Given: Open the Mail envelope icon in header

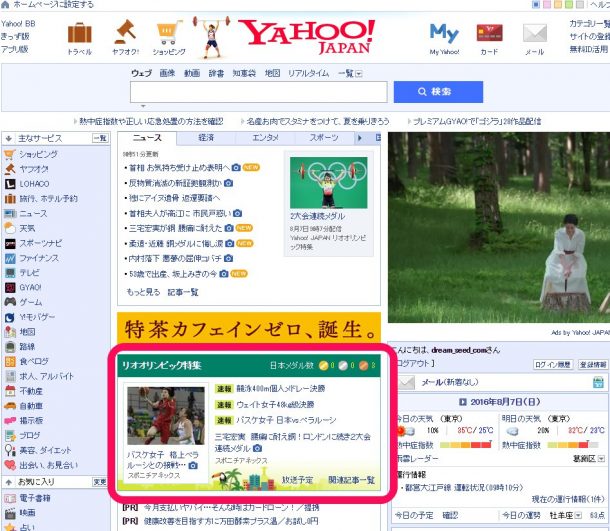Looking at the screenshot, I should click(535, 33).
